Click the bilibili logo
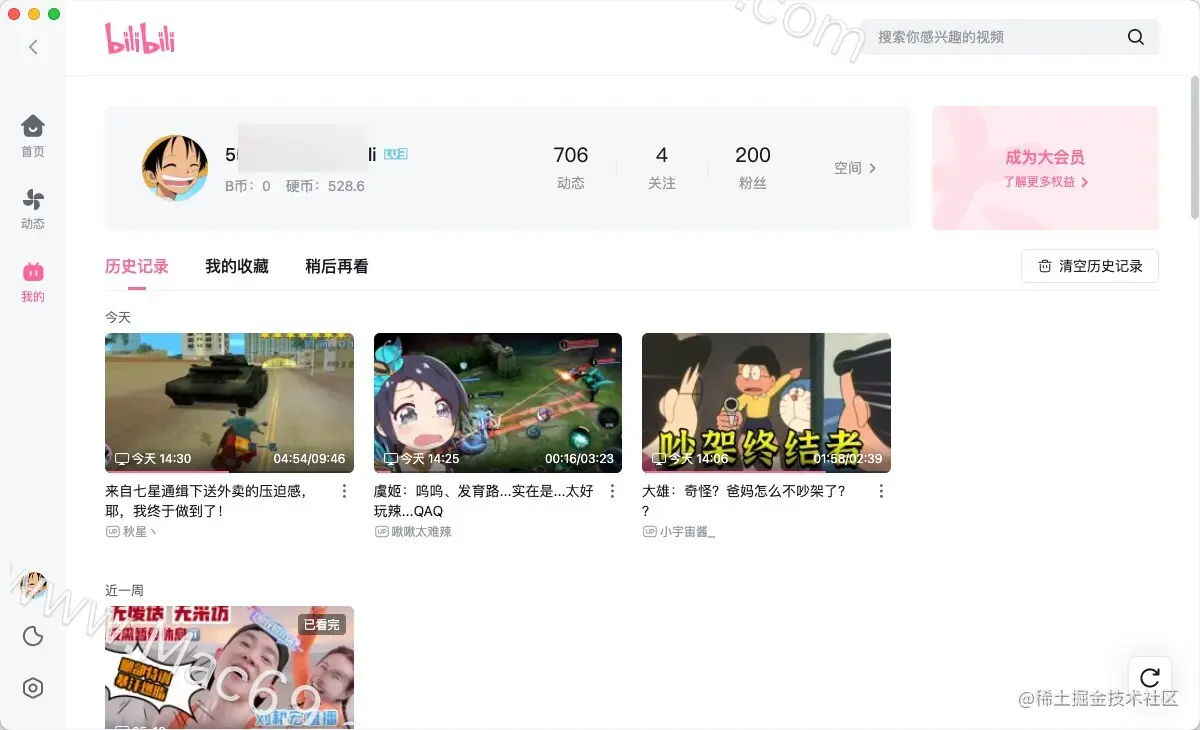This screenshot has height=730, width=1200. click(x=140, y=38)
